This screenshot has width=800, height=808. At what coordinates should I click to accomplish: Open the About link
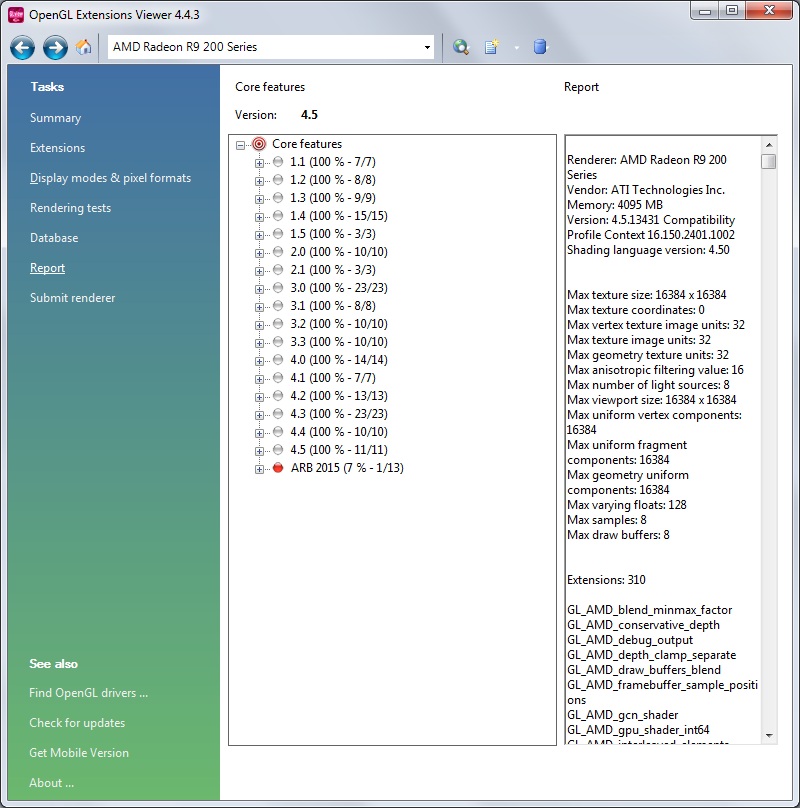[x=52, y=783]
